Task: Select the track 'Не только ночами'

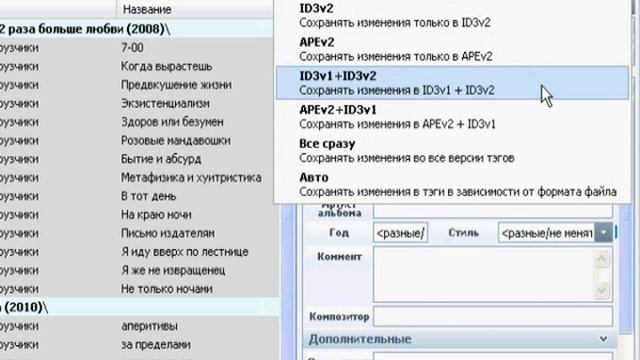Action: 167,289
